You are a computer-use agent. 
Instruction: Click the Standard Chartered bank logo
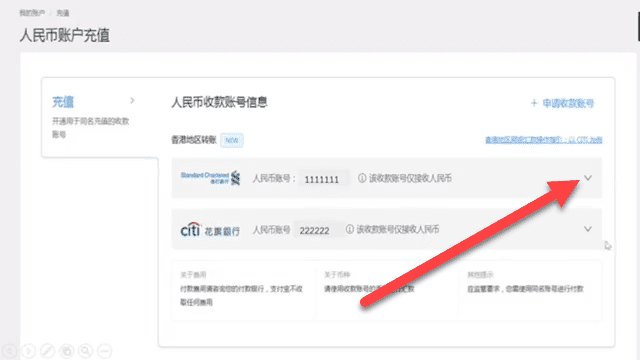tap(211, 178)
